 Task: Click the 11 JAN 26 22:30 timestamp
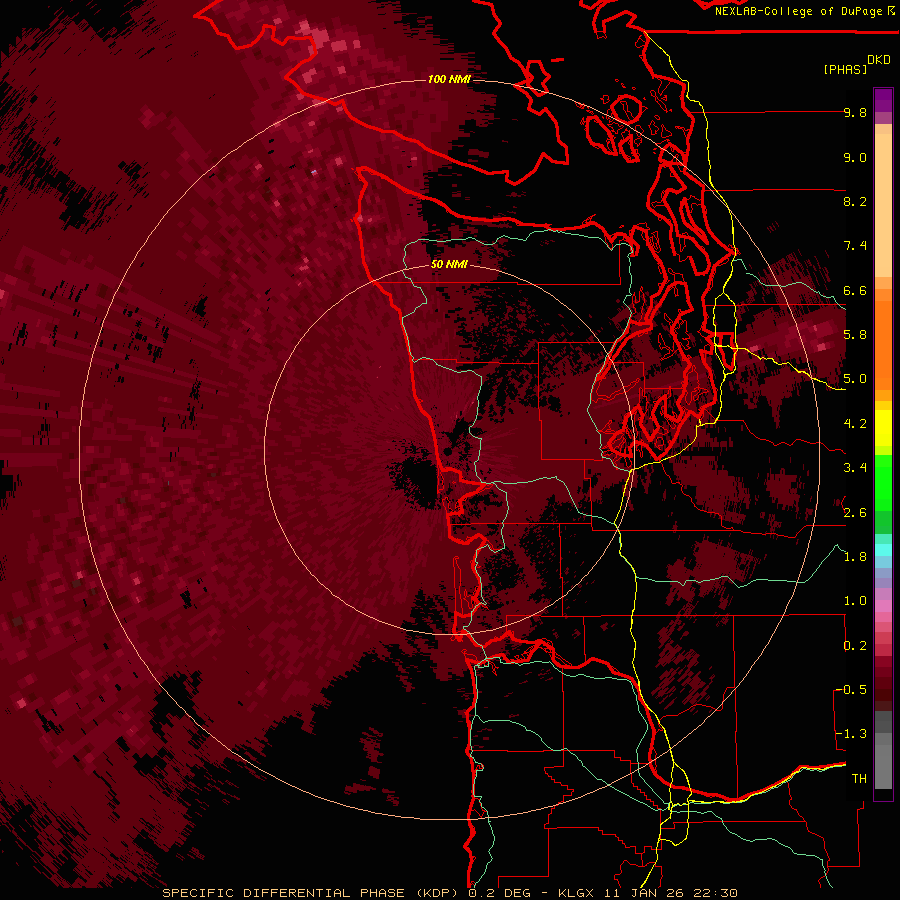click(x=670, y=893)
